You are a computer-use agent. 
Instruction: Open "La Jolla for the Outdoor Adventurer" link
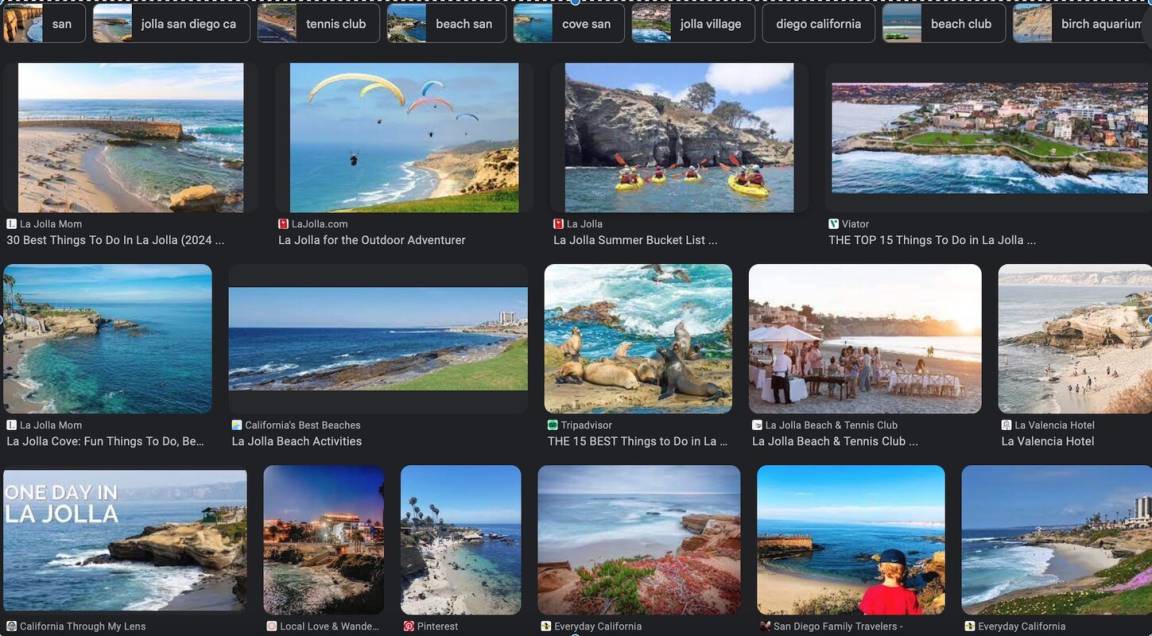[x=372, y=240]
